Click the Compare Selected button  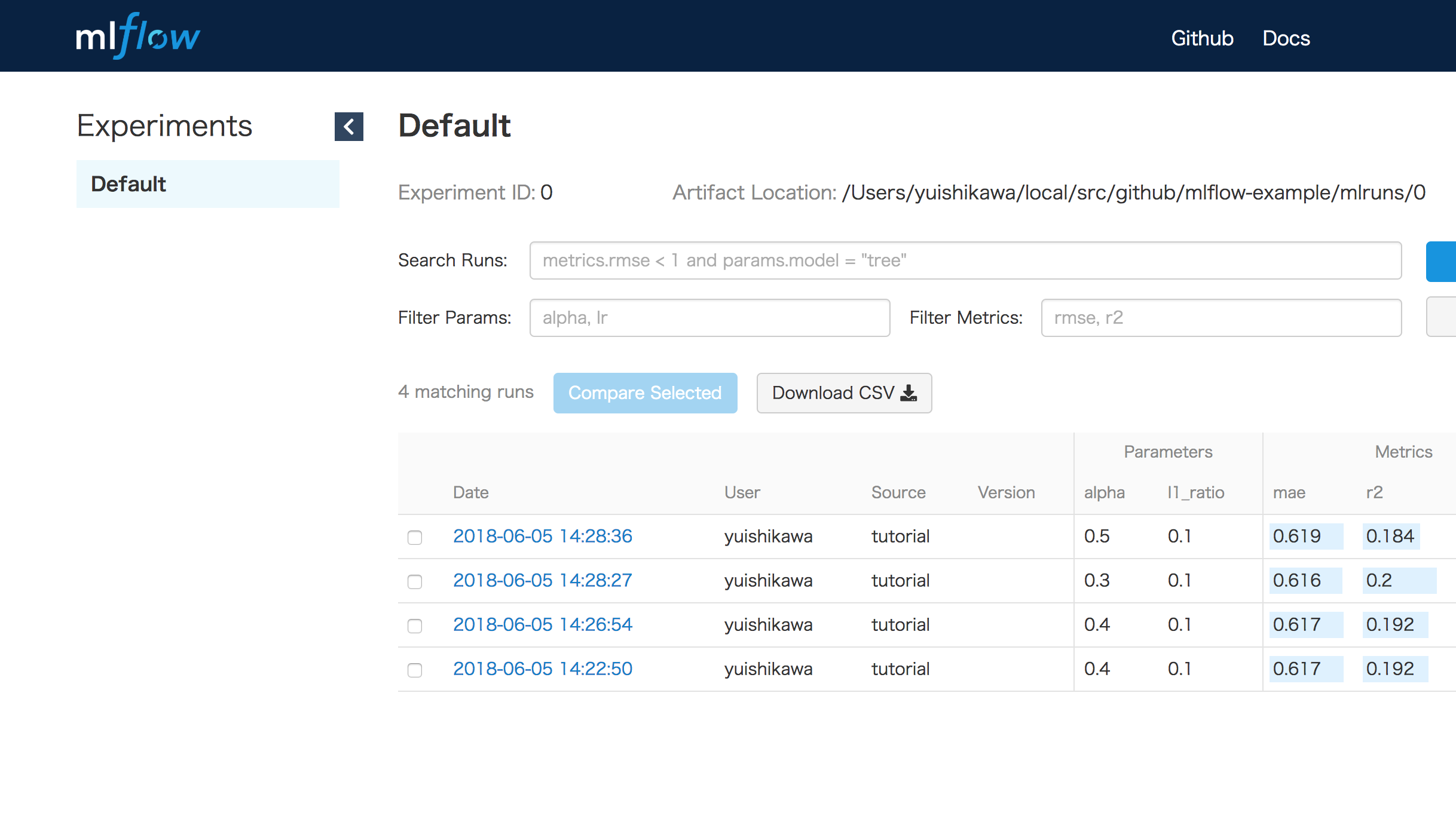645,393
